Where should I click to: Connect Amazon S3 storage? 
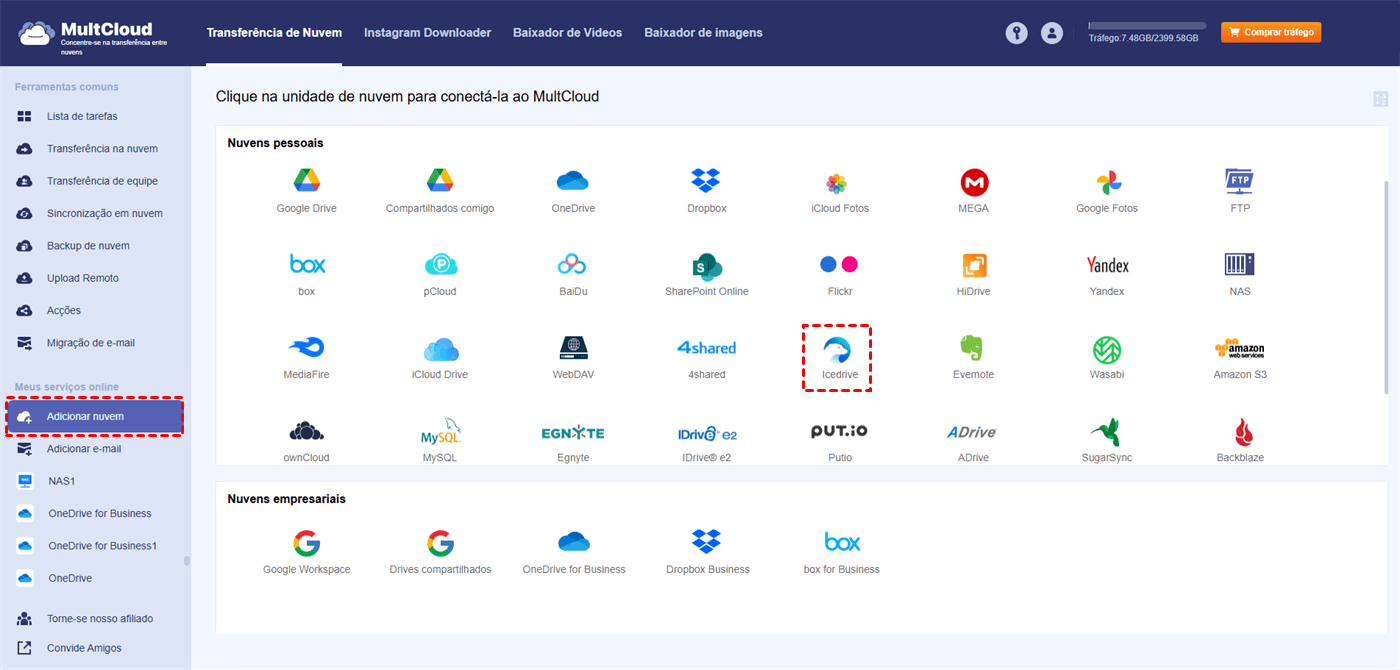(x=1240, y=348)
